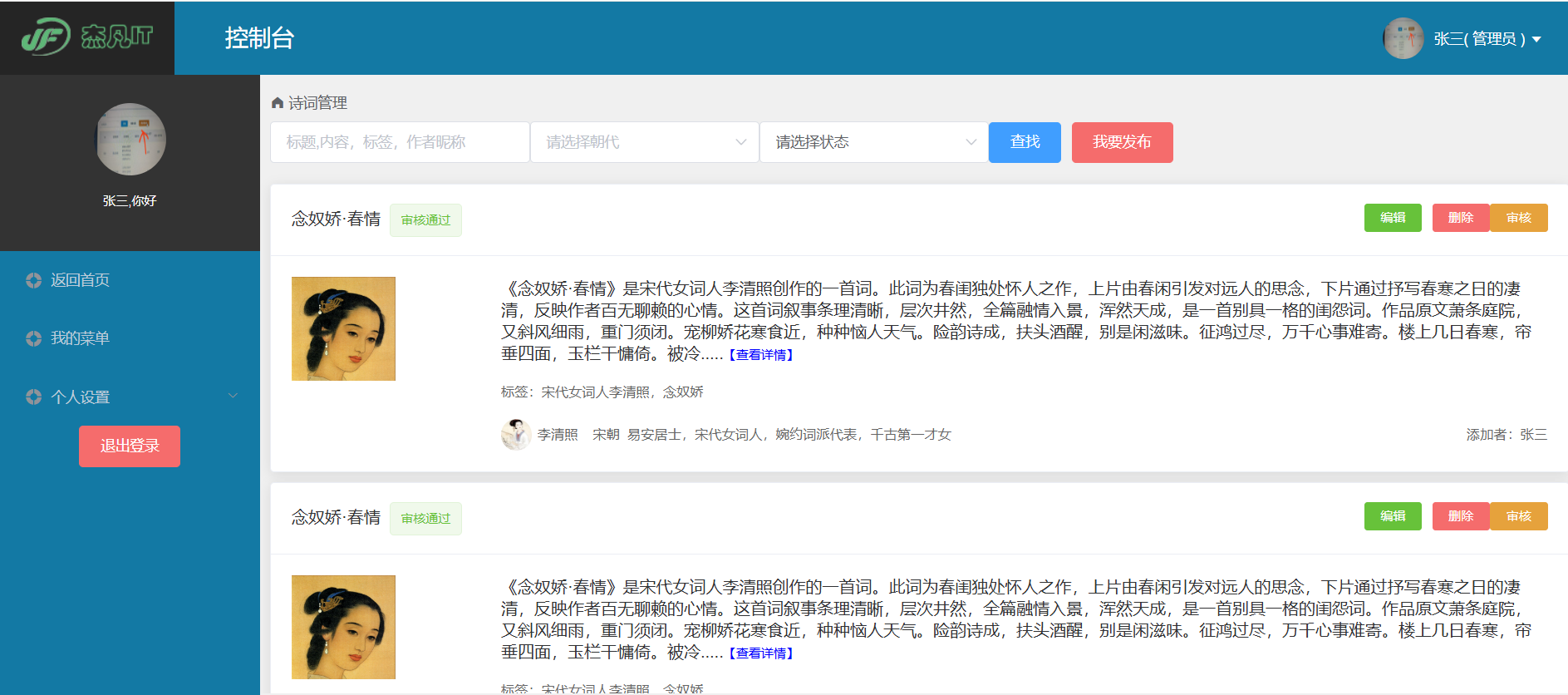
Task: Click 删除 on the second poem card
Action: click(x=1461, y=516)
